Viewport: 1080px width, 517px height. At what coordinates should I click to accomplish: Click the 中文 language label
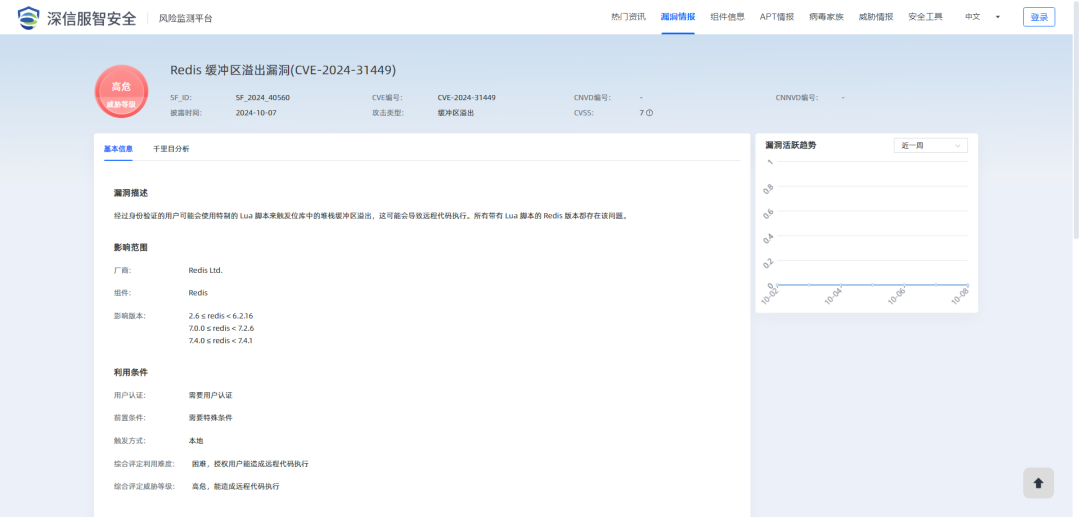[x=973, y=17]
